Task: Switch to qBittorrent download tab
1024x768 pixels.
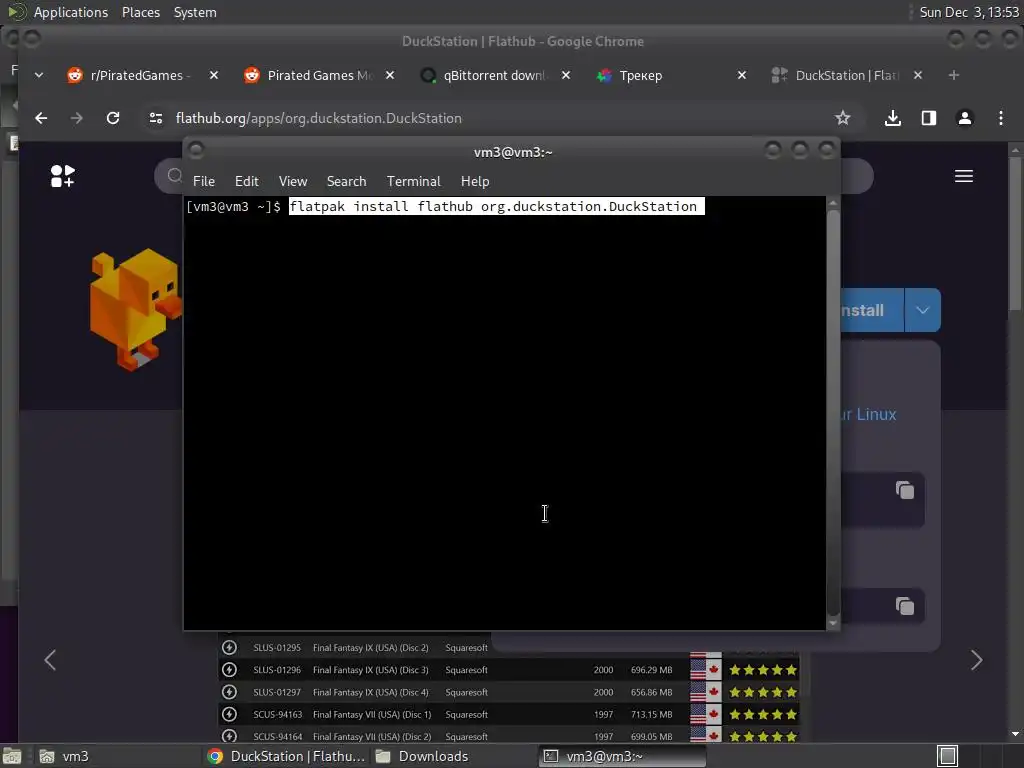Action: [x=494, y=76]
